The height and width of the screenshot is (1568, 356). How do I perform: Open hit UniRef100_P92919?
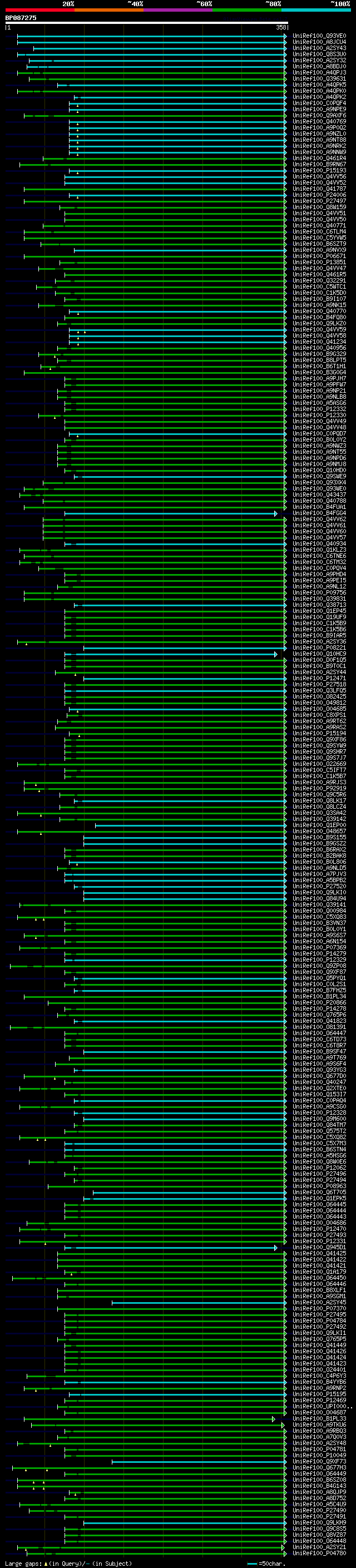(x=319, y=789)
